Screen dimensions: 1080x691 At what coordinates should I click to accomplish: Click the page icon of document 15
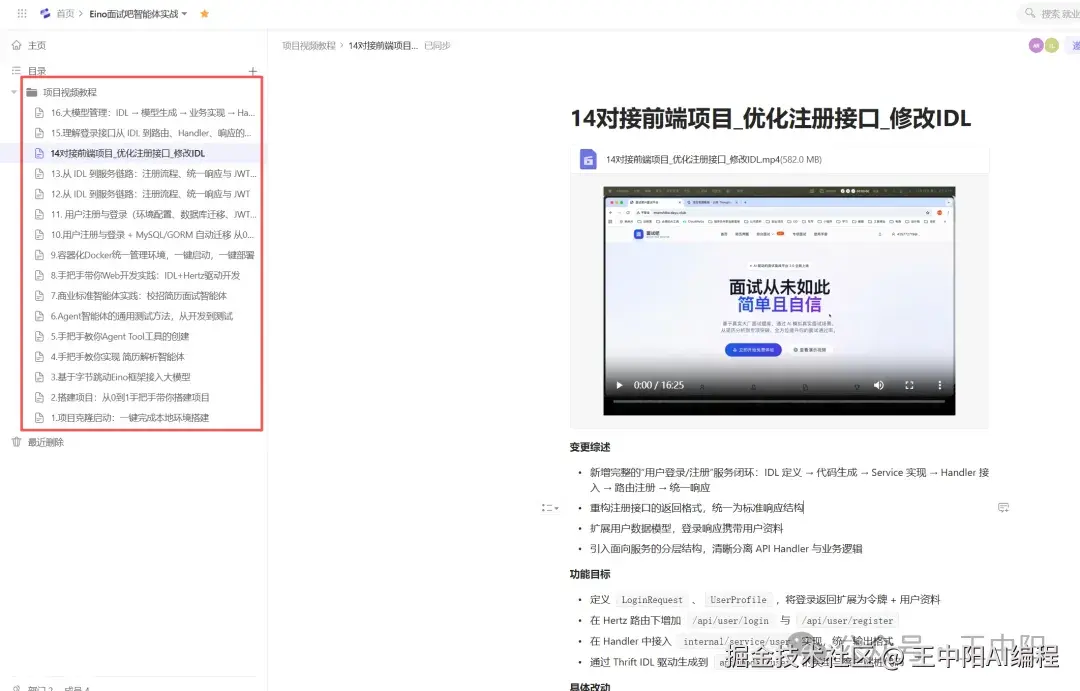(39, 133)
